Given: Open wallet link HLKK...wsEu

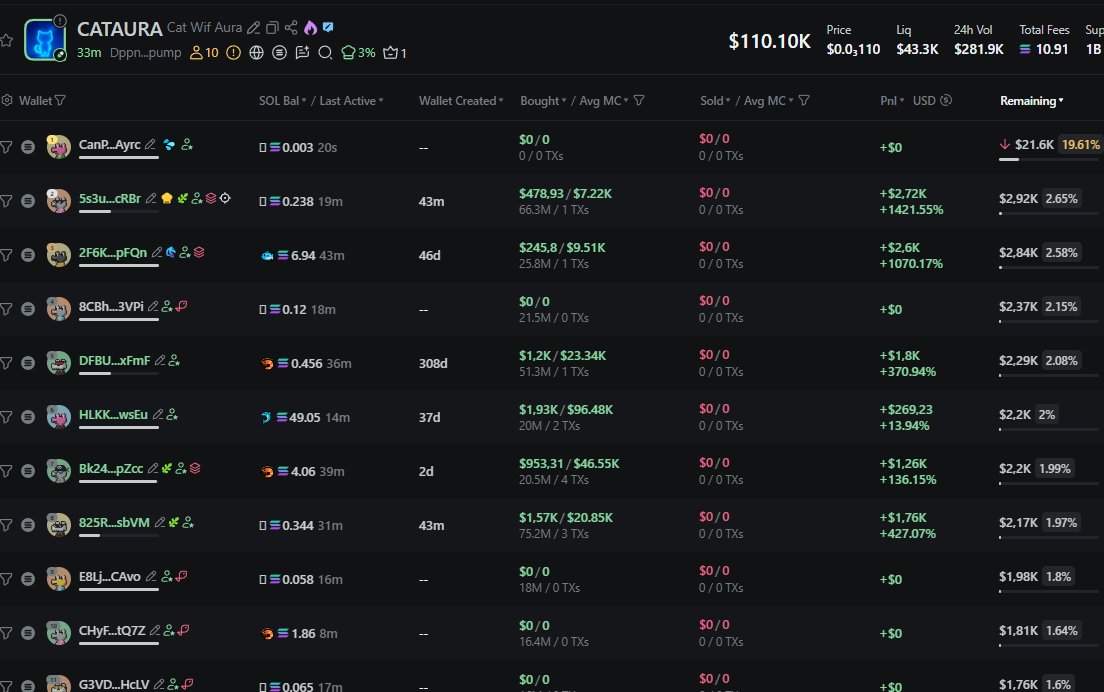Looking at the screenshot, I should click(x=113, y=414).
